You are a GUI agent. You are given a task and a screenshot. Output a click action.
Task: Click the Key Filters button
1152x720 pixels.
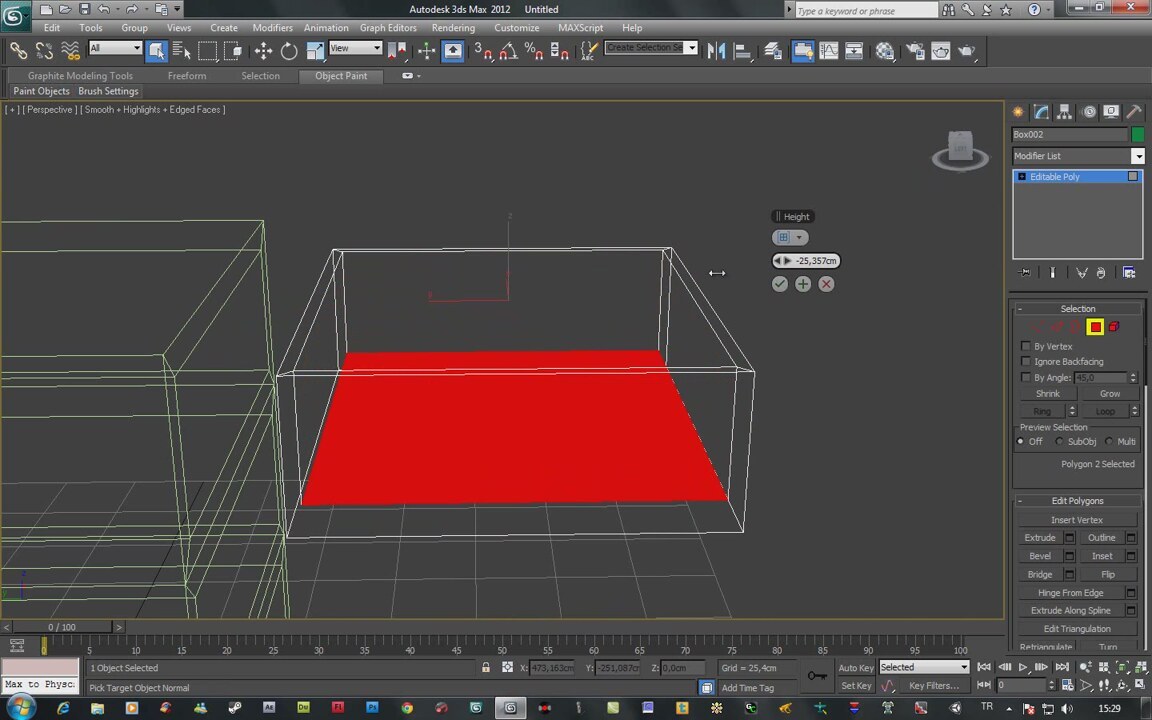pos(934,685)
